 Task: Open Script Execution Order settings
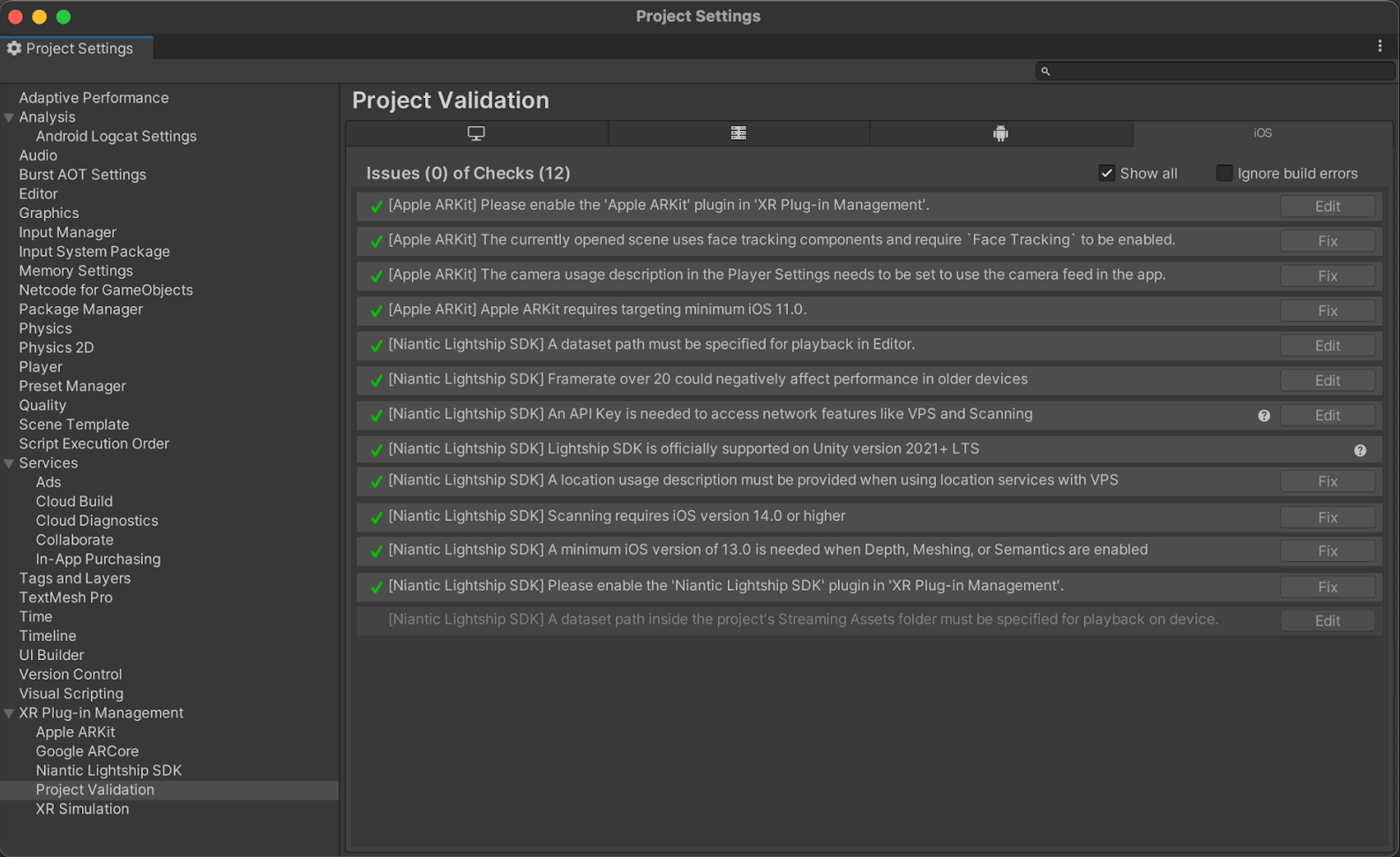tap(94, 444)
